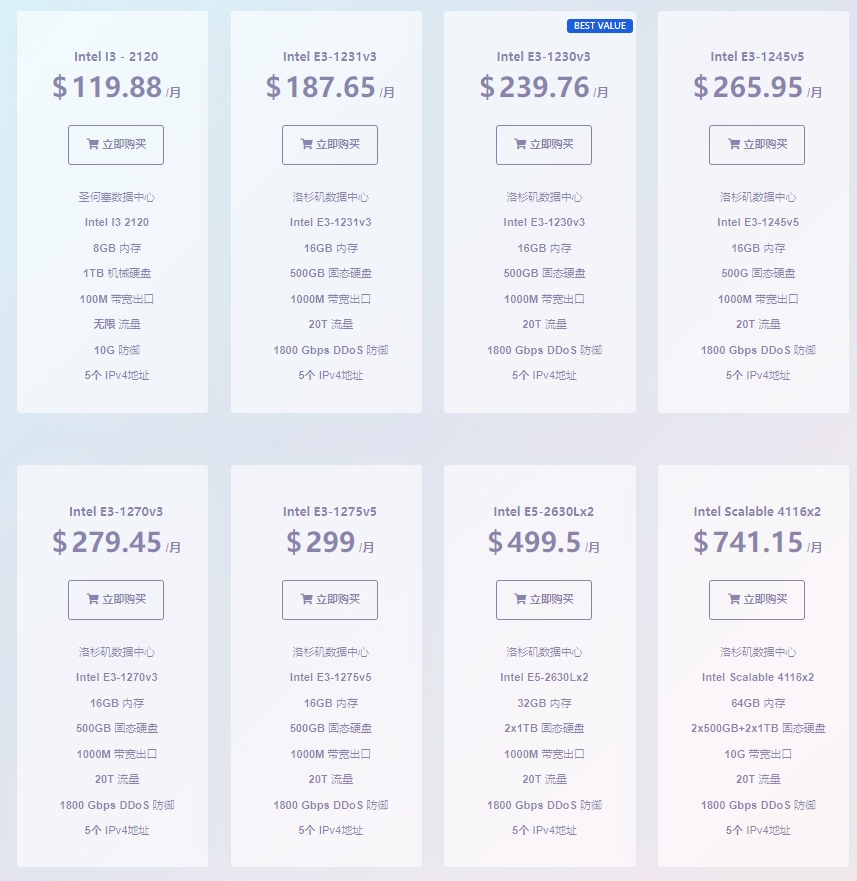Image resolution: width=857 pixels, height=881 pixels.
Task: Click the cart icon for Intel I3 - 2120
Action: click(x=93, y=144)
